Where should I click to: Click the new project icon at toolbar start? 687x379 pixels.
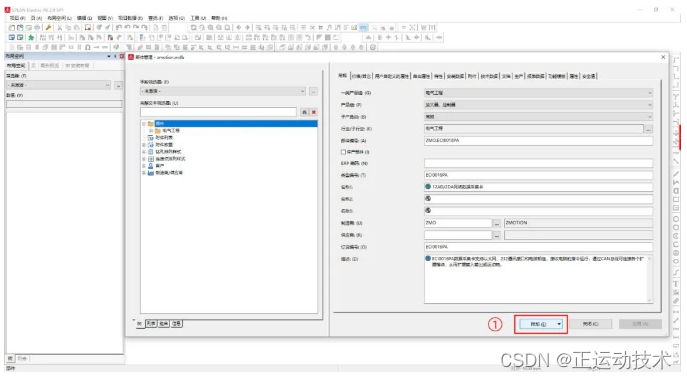(12, 28)
